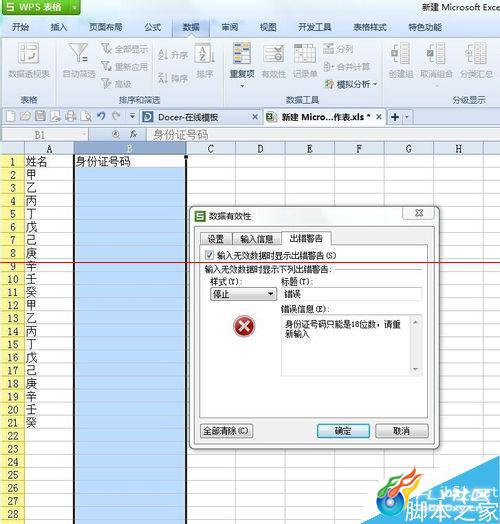The image size is (500, 524).
Task: Switch to the 设置 tab
Action: [x=216, y=239]
